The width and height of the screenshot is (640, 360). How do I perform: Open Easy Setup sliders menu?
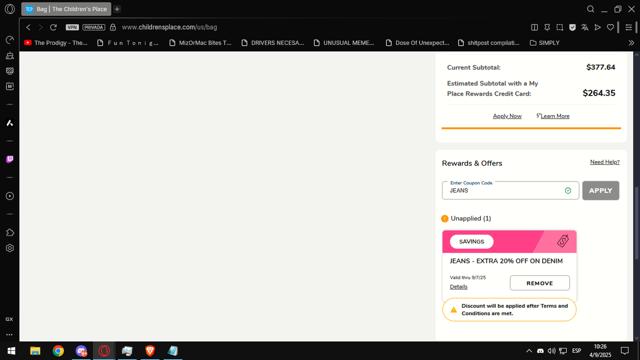pyautogui.click(x=629, y=27)
